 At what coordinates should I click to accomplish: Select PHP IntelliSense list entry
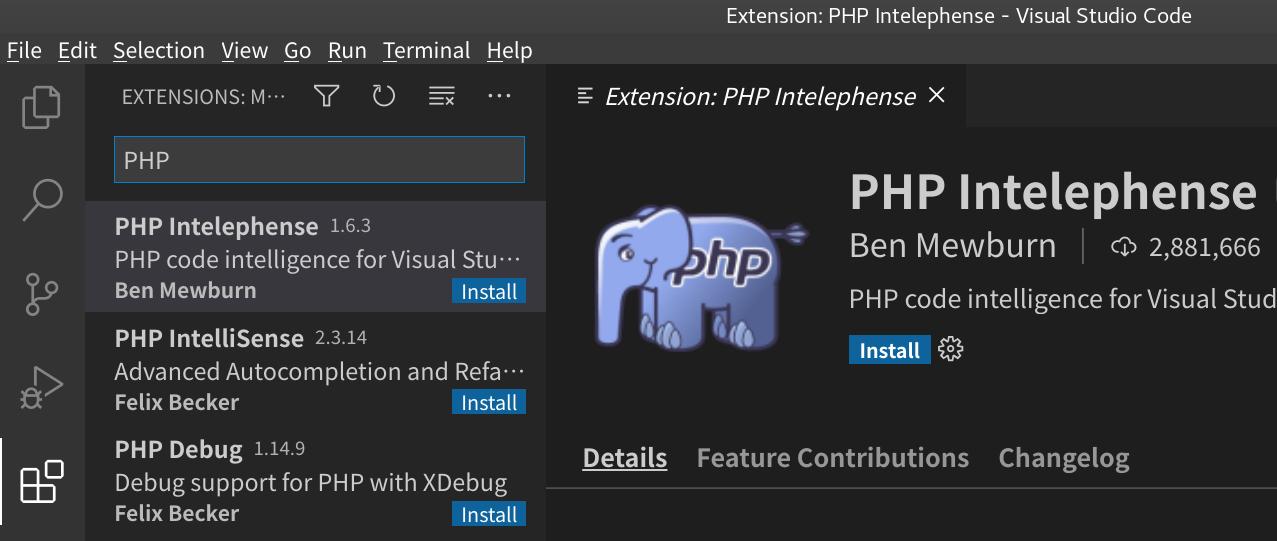[316, 369]
